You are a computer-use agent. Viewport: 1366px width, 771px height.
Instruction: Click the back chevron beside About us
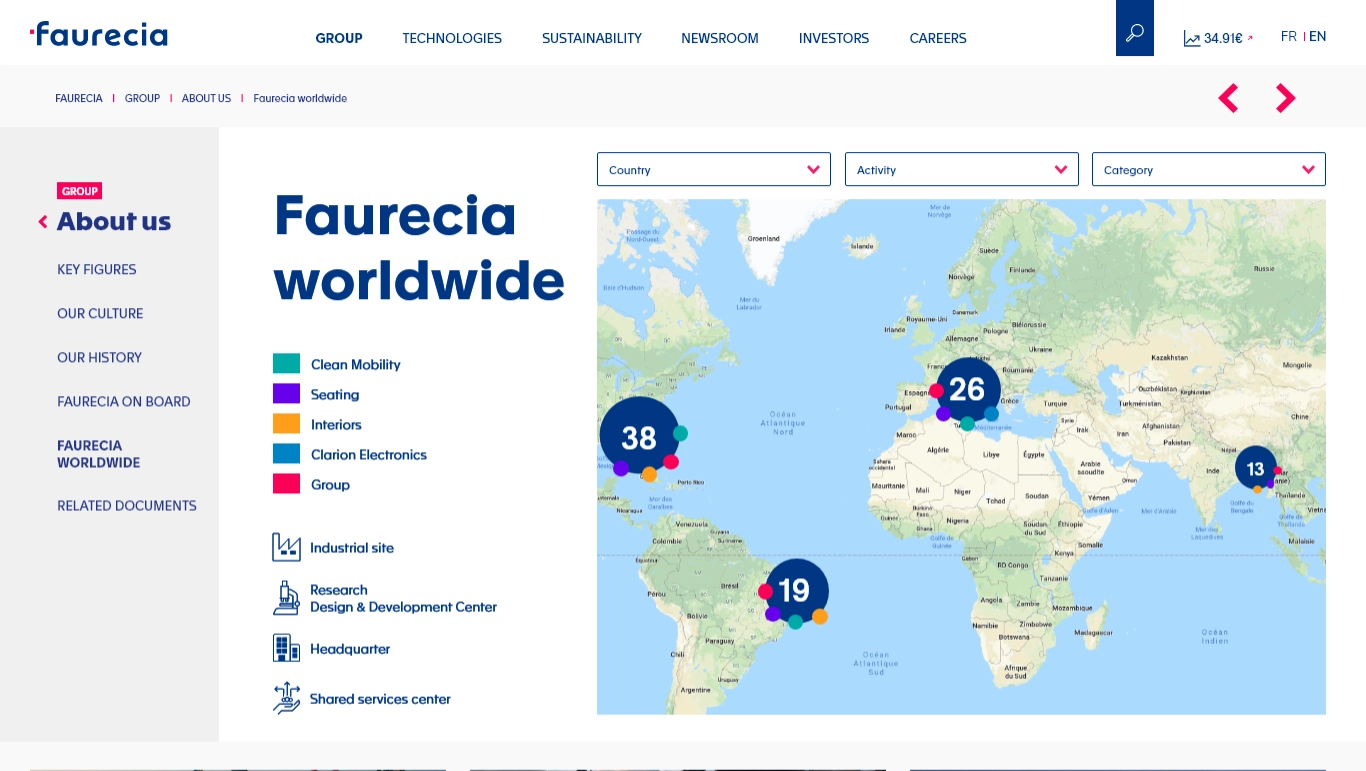(x=43, y=222)
